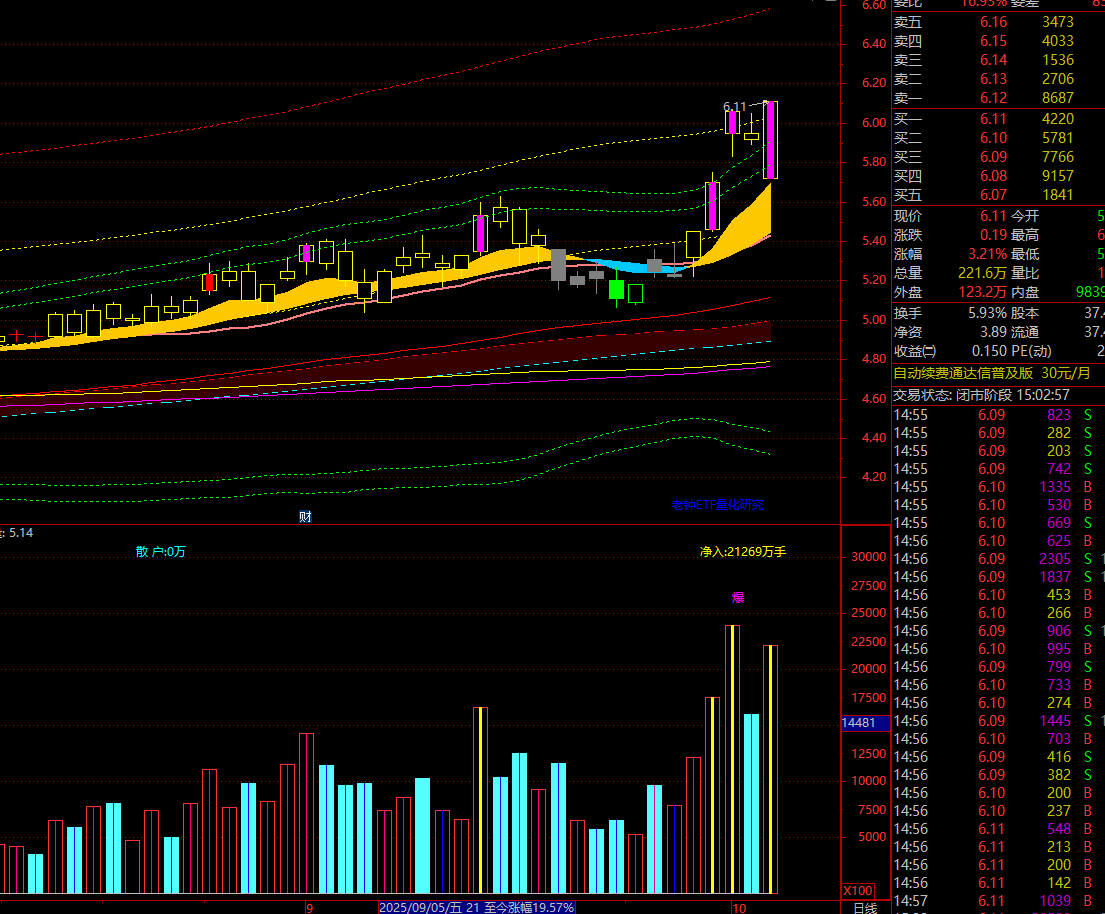The image size is (1105, 914).
Task: Click the 财 financial event marker
Action: pos(305,517)
